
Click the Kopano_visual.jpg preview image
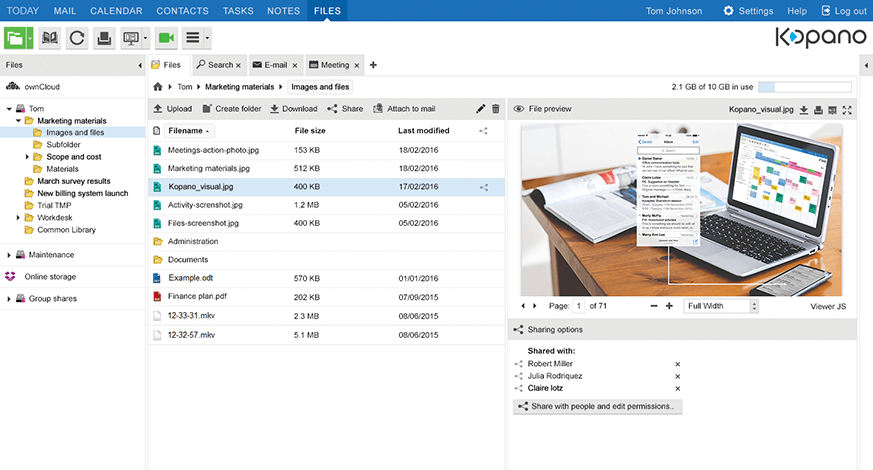(681, 210)
